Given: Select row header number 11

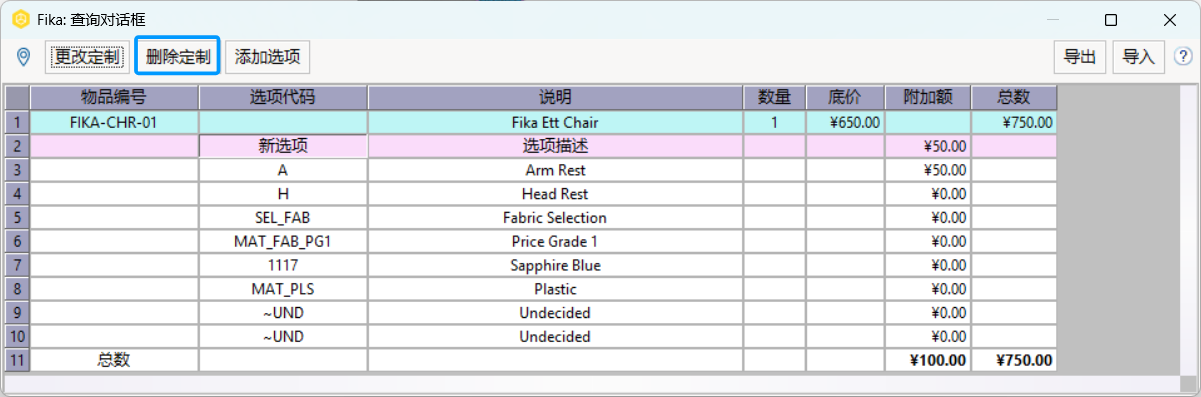Looking at the screenshot, I should coord(17,360).
